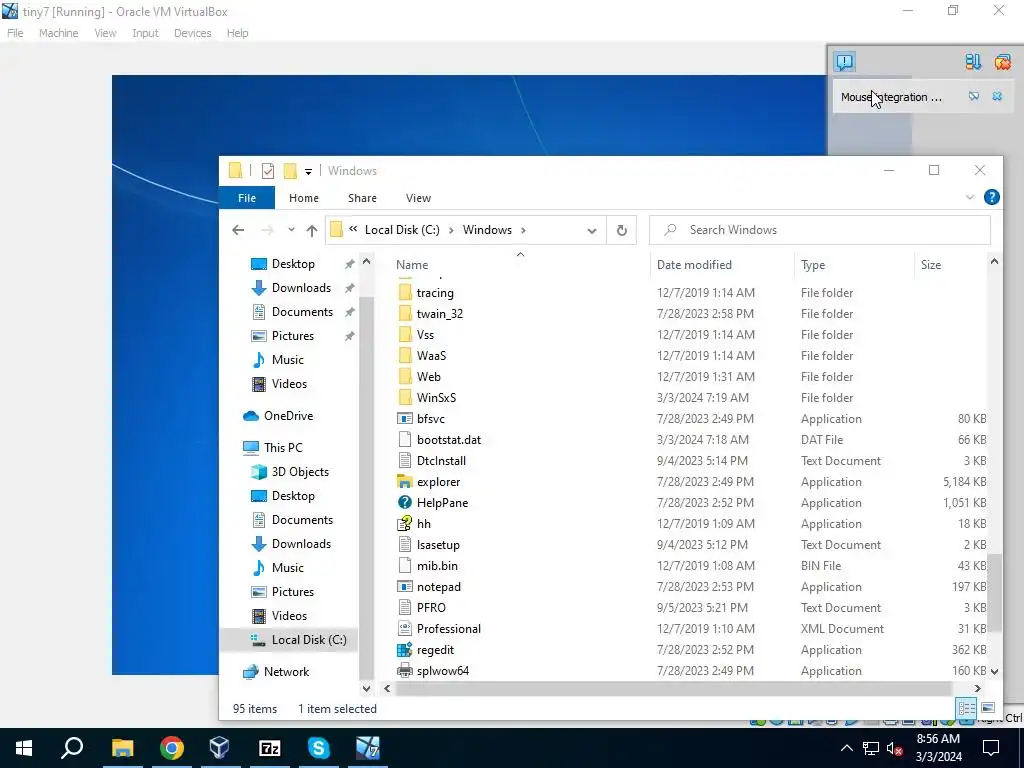Click the file list horizontal scrollbar
1024x768 pixels.
(x=673, y=688)
